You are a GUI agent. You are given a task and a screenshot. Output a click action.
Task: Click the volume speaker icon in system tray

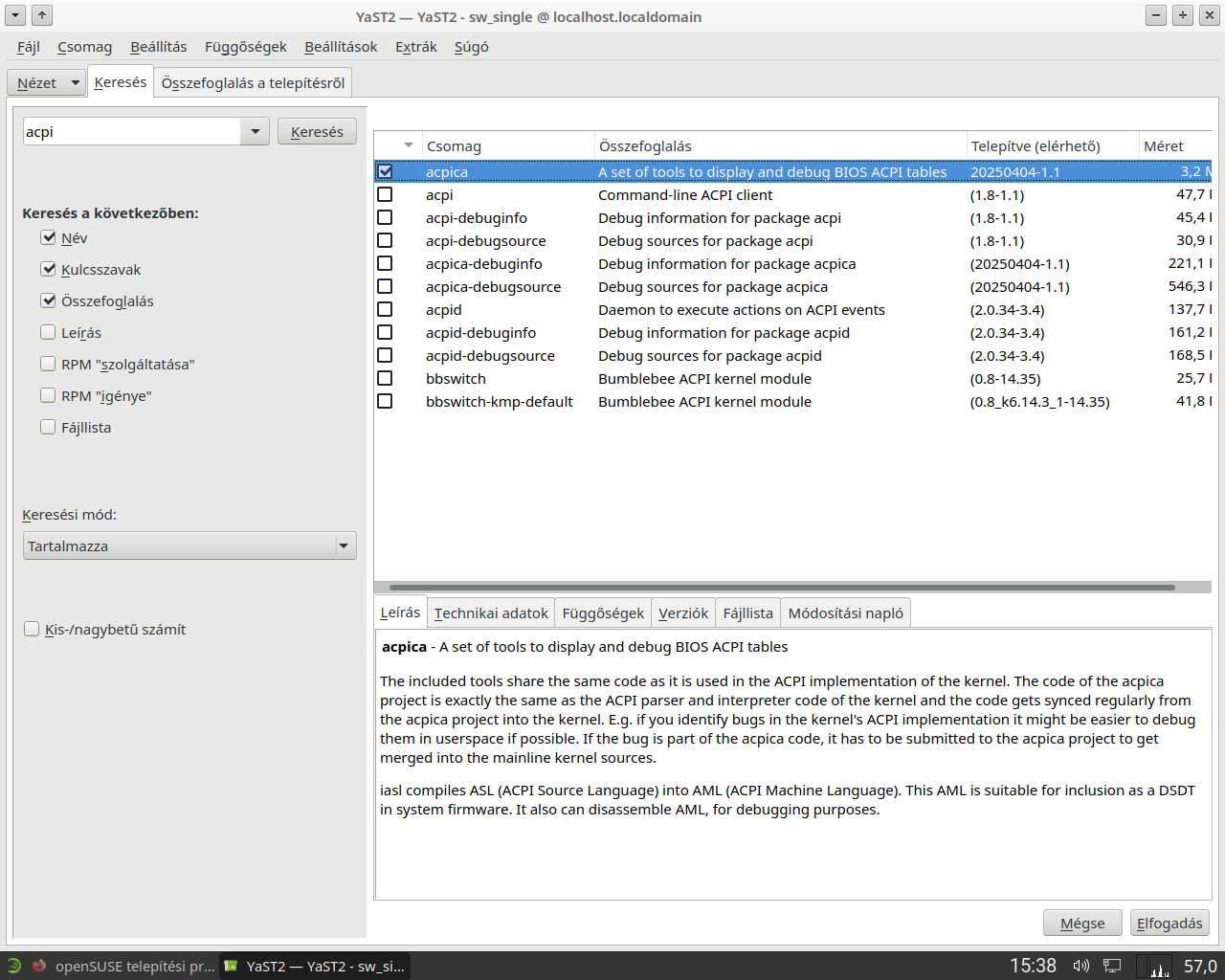[x=1080, y=966]
